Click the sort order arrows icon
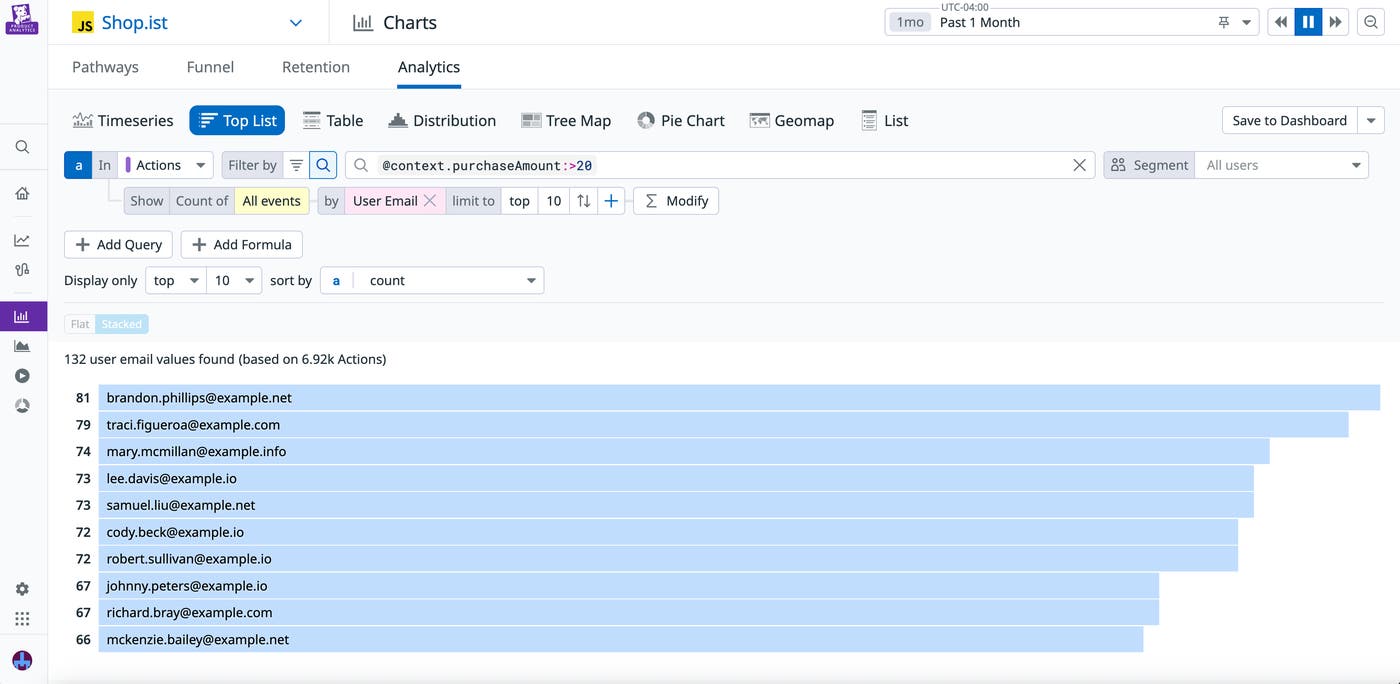 (584, 201)
